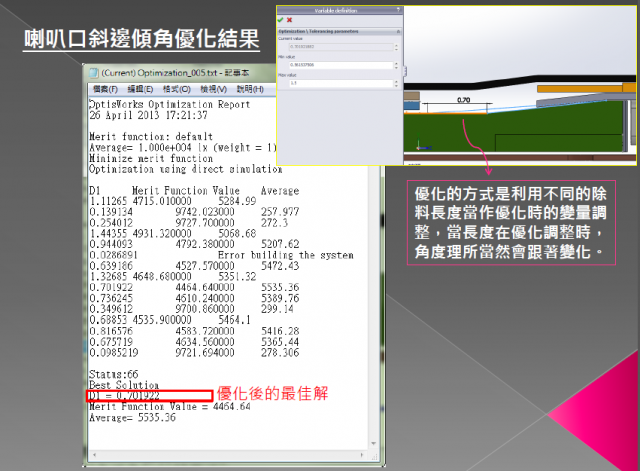Screen dimensions: 640x471
Task: Click the Max value spinner arrows
Action: (396, 83)
